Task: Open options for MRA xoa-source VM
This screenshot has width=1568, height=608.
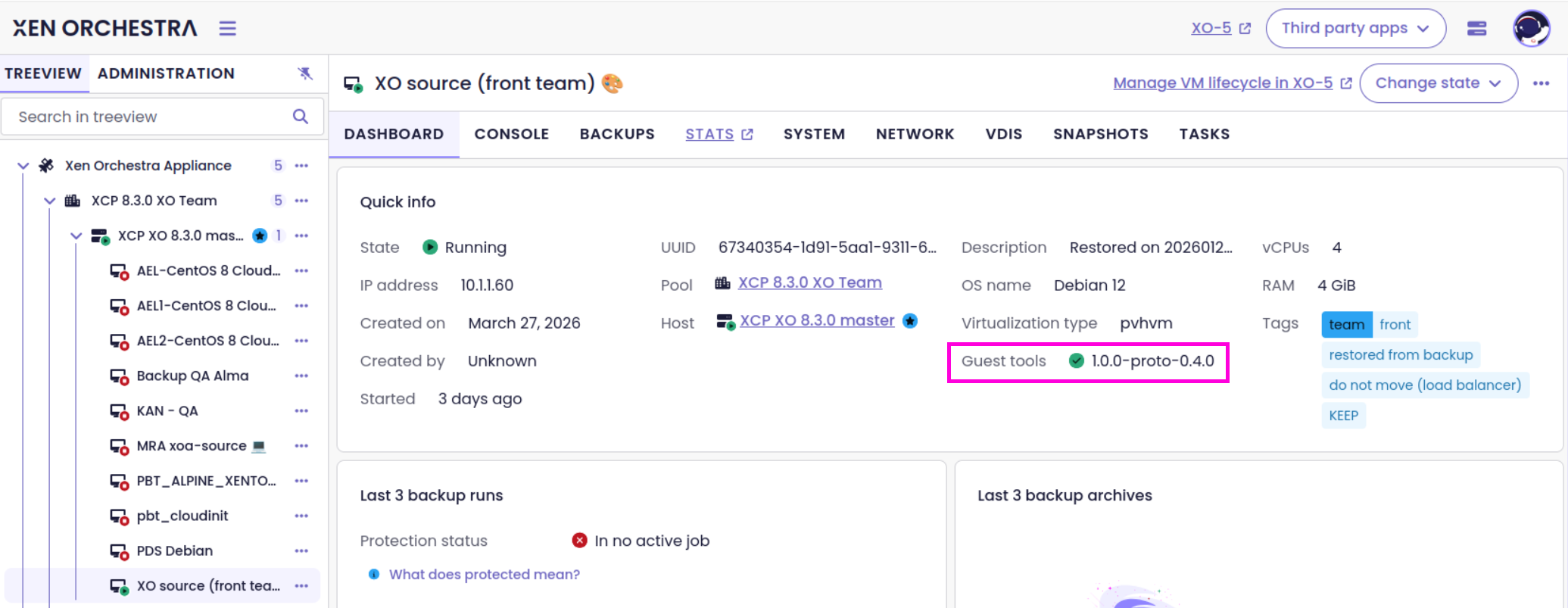Action: pos(301,446)
